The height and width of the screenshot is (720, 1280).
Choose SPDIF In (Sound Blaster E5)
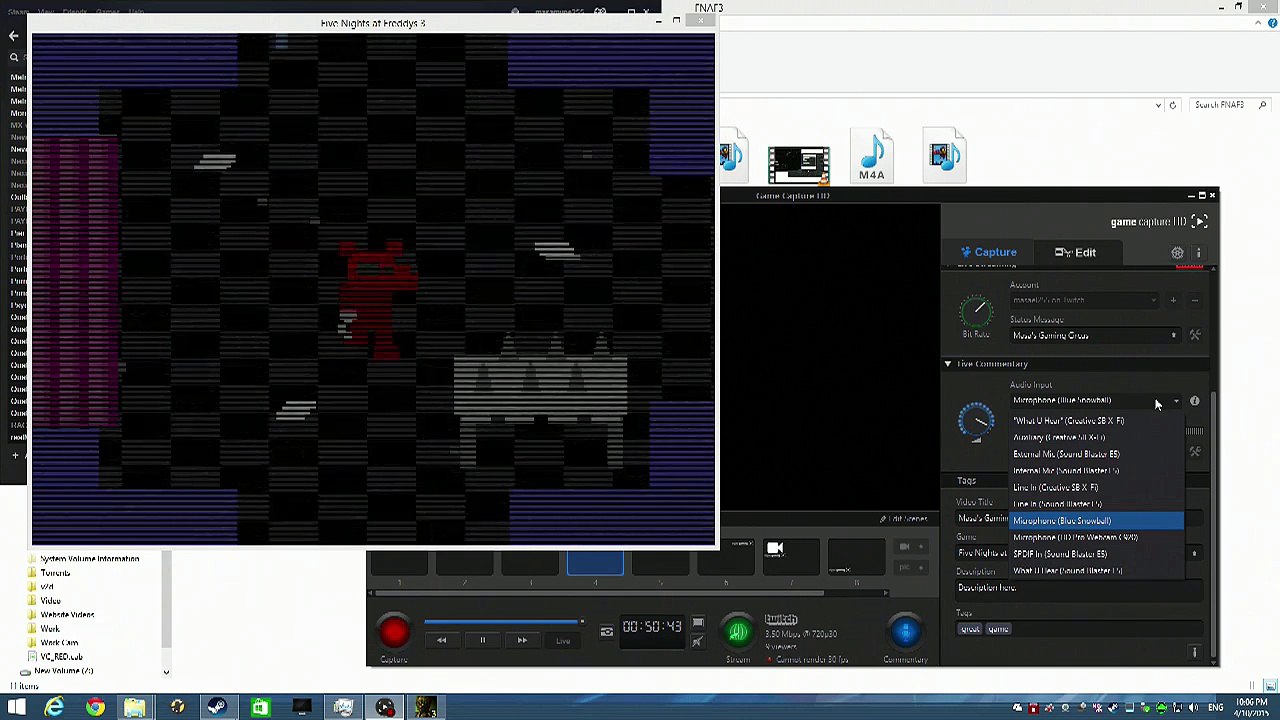pyautogui.click(x=1097, y=554)
